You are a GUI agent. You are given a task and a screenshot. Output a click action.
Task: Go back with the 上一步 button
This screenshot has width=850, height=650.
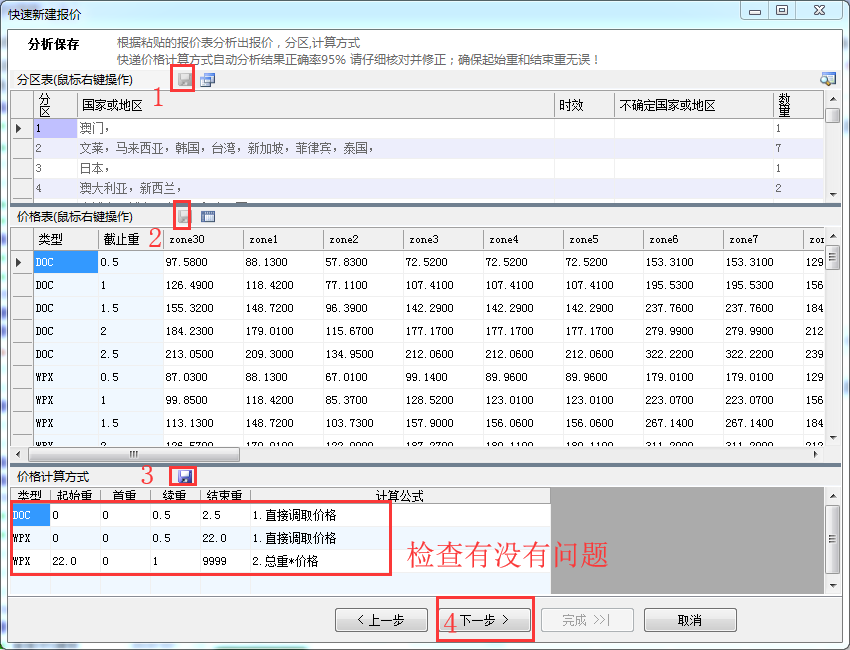[381, 620]
